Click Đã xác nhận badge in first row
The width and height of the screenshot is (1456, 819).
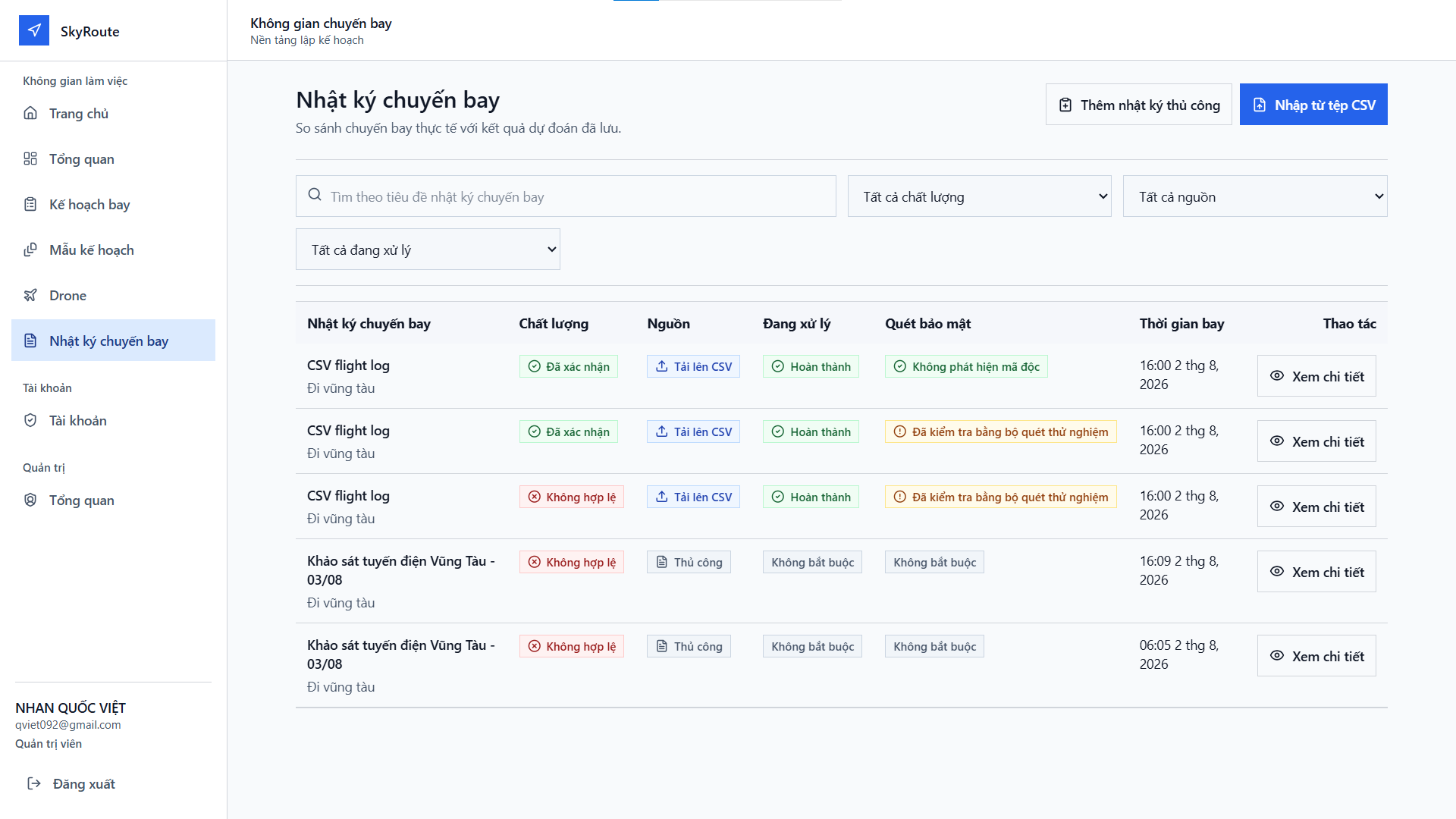click(x=569, y=366)
